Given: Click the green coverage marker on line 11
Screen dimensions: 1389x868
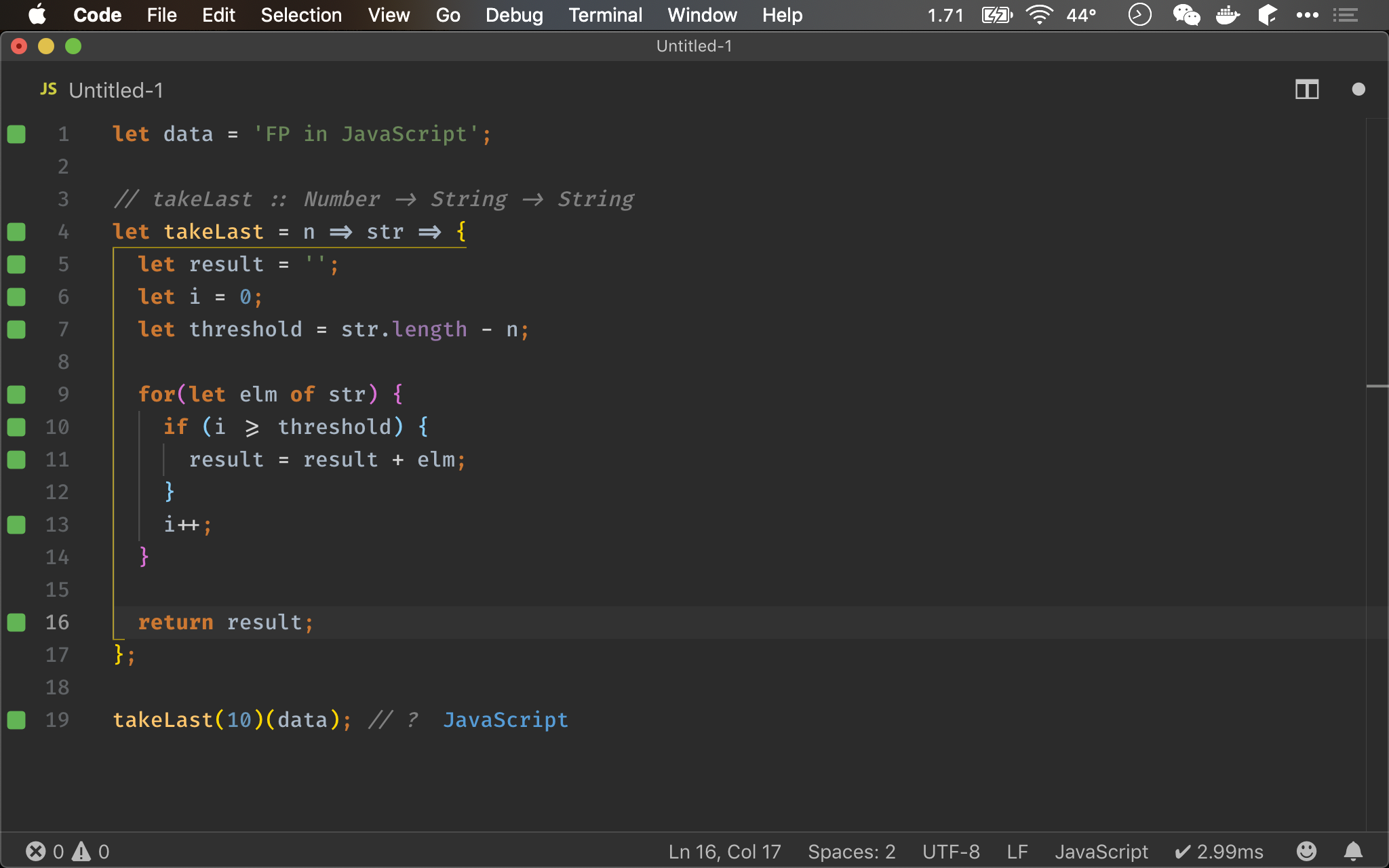Looking at the screenshot, I should point(16,460).
